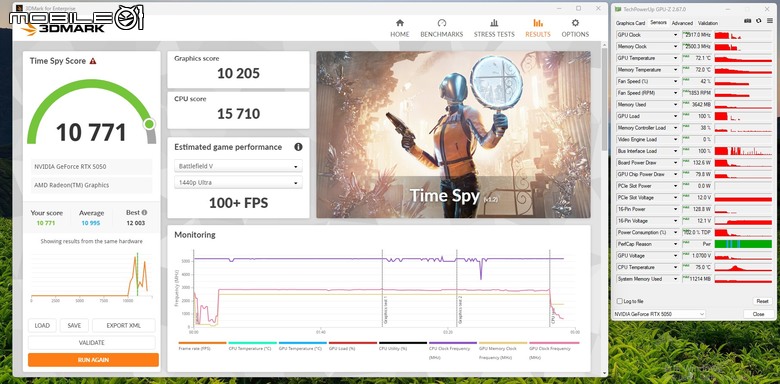Click the yellow GPU Memory Clock legend swatch

pyautogui.click(x=503, y=343)
